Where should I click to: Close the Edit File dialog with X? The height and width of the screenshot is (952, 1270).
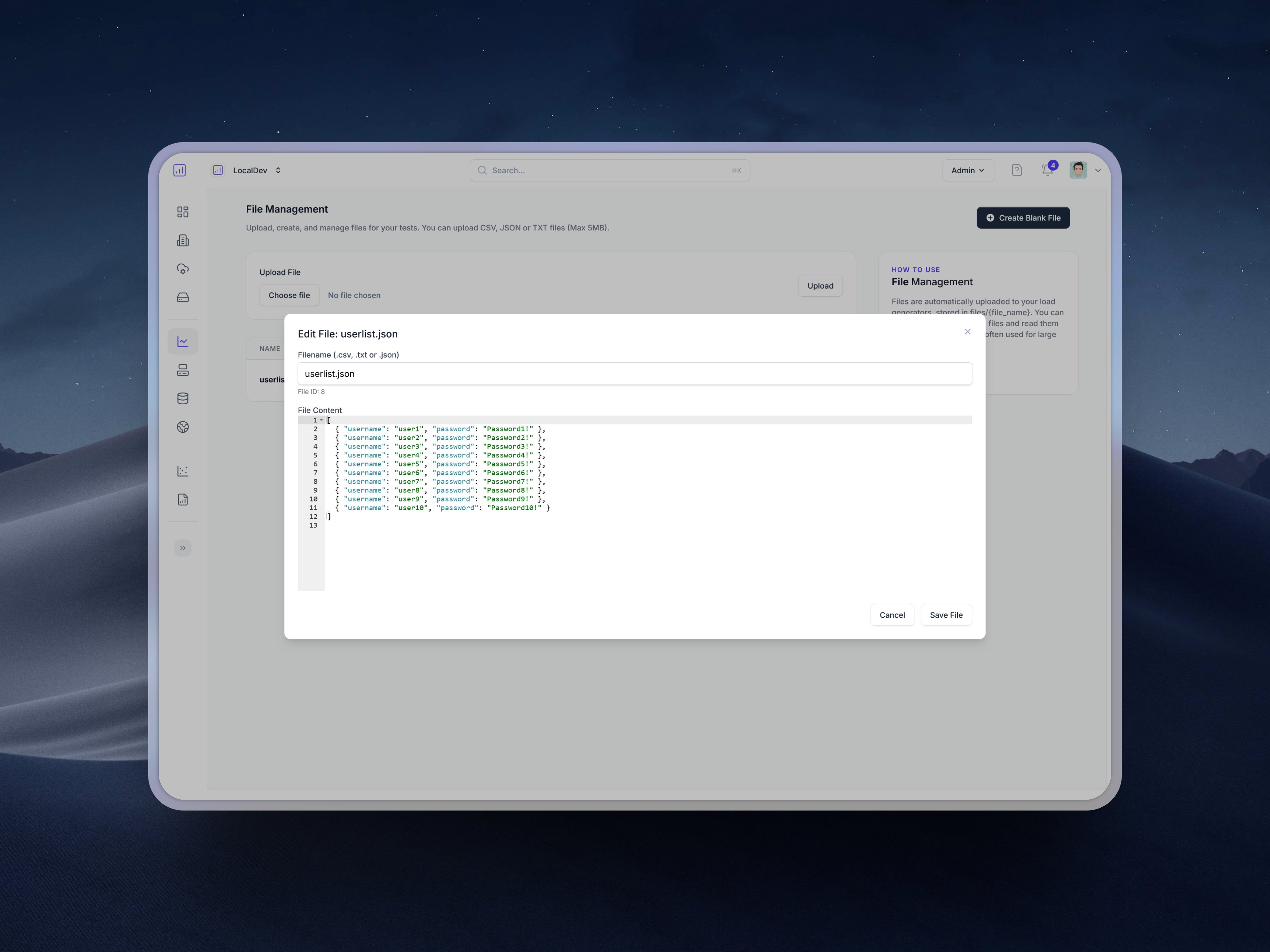[967, 332]
